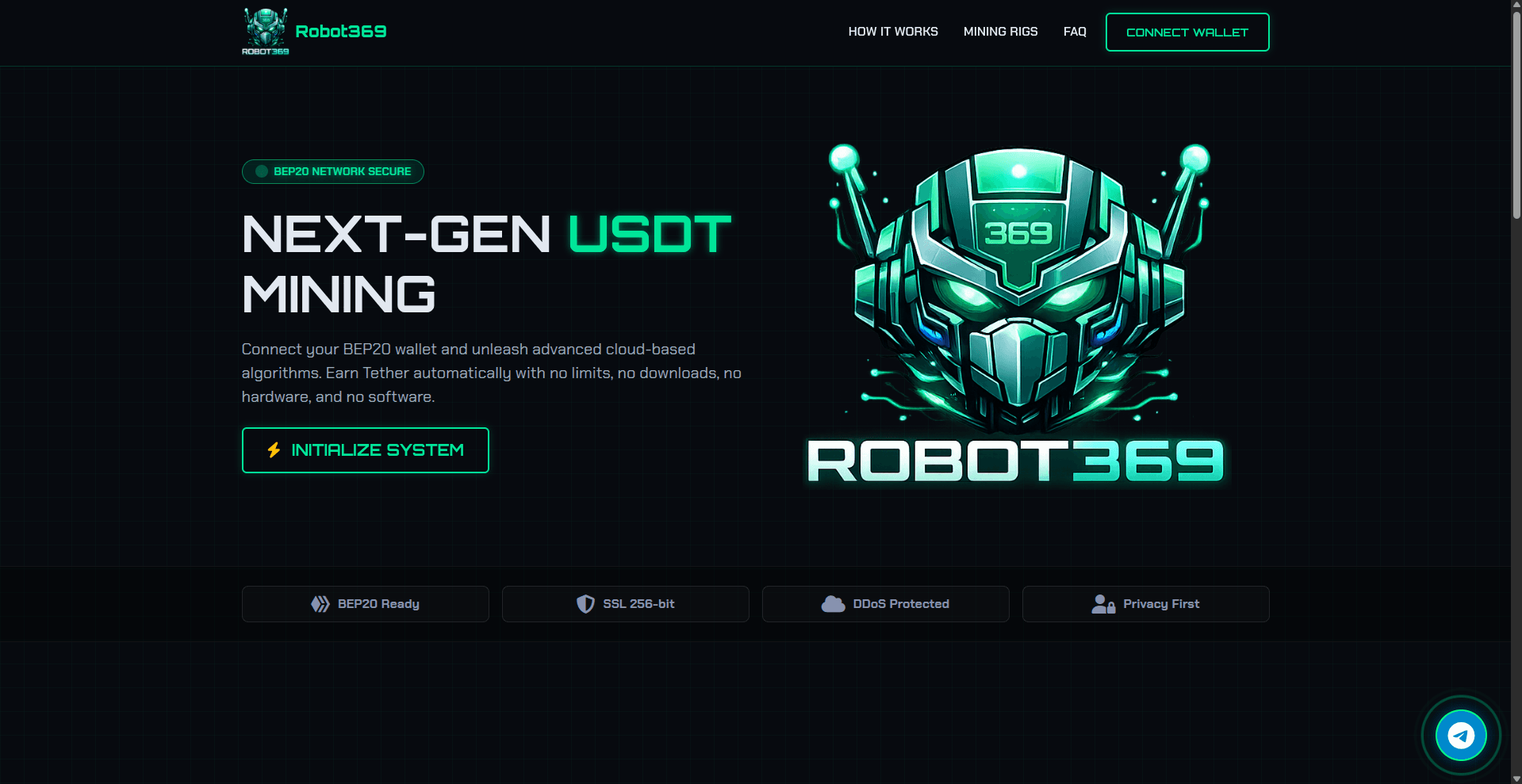Select the BEP20 Ready speed icon
Viewport: 1522px width, 784px height.
(x=320, y=603)
